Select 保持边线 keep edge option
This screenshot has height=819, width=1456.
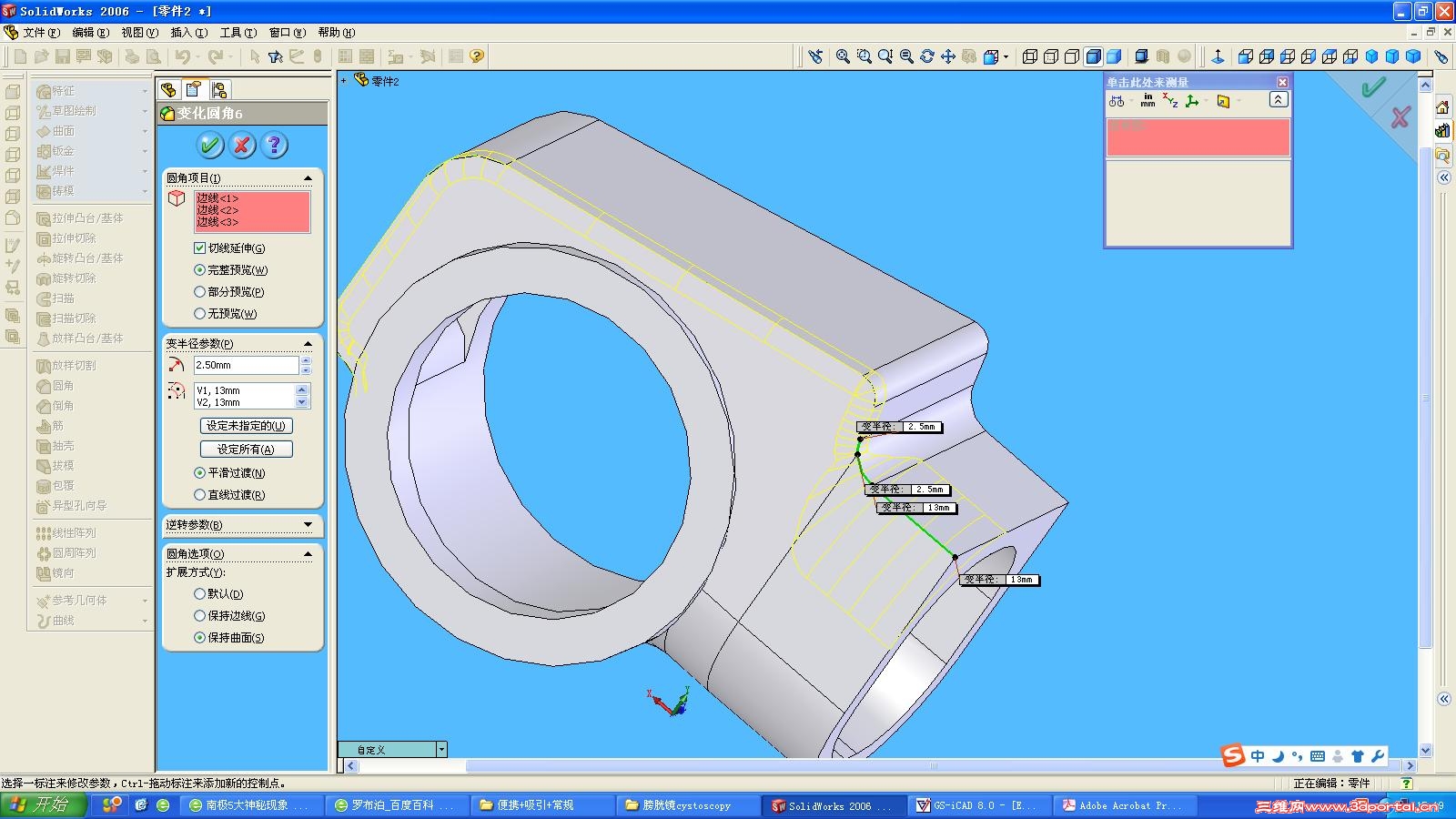point(199,615)
